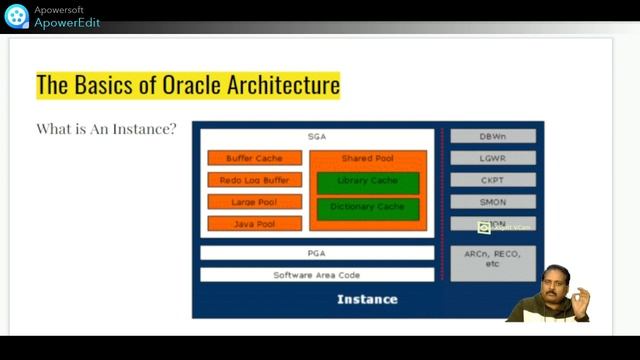This screenshot has height=360, width=640.
Task: Click the 'Java Pool' box
Action: 255,224
